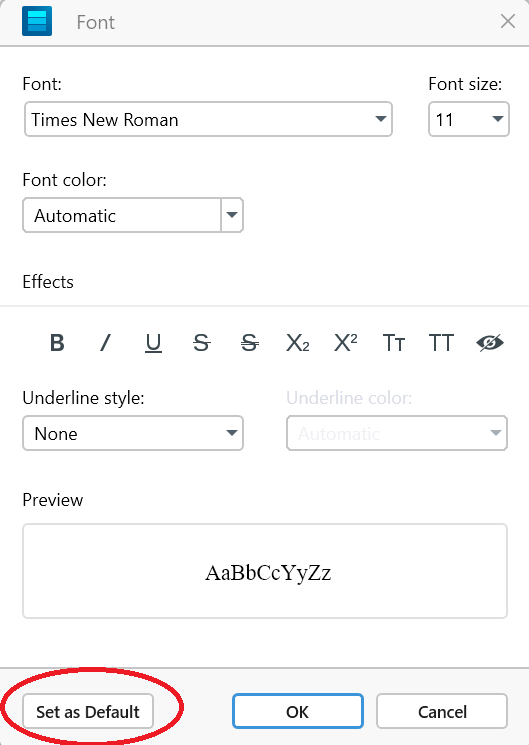Viewport: 529px width, 745px height.
Task: Open the Underline style dropdown
Action: click(x=231, y=433)
